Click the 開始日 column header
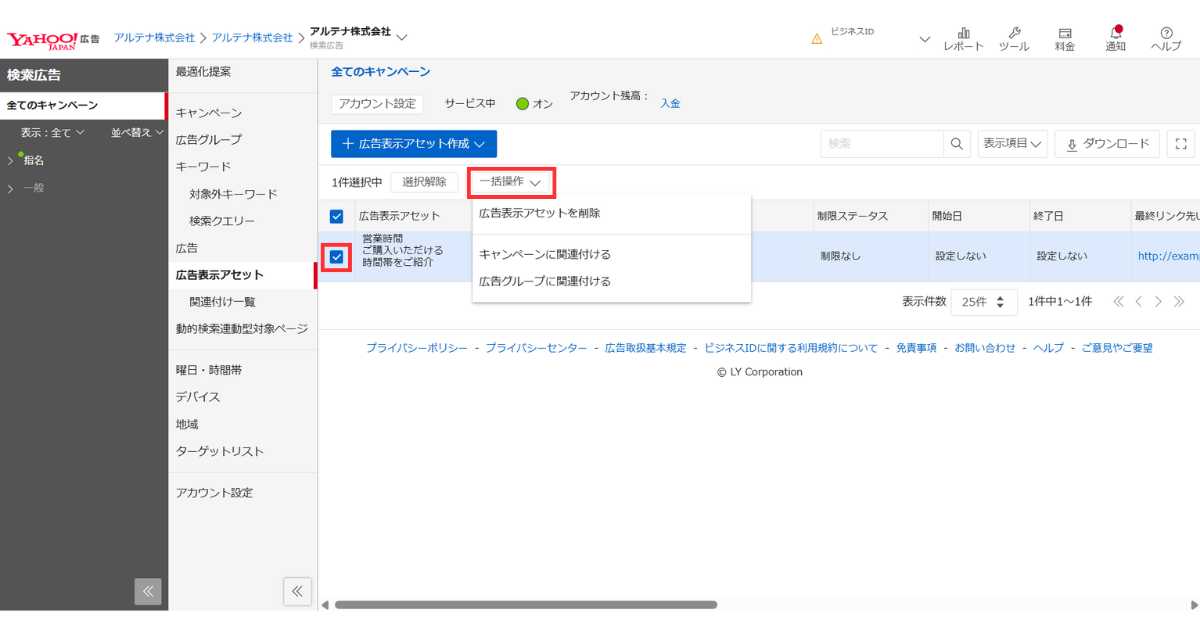 [x=978, y=216]
